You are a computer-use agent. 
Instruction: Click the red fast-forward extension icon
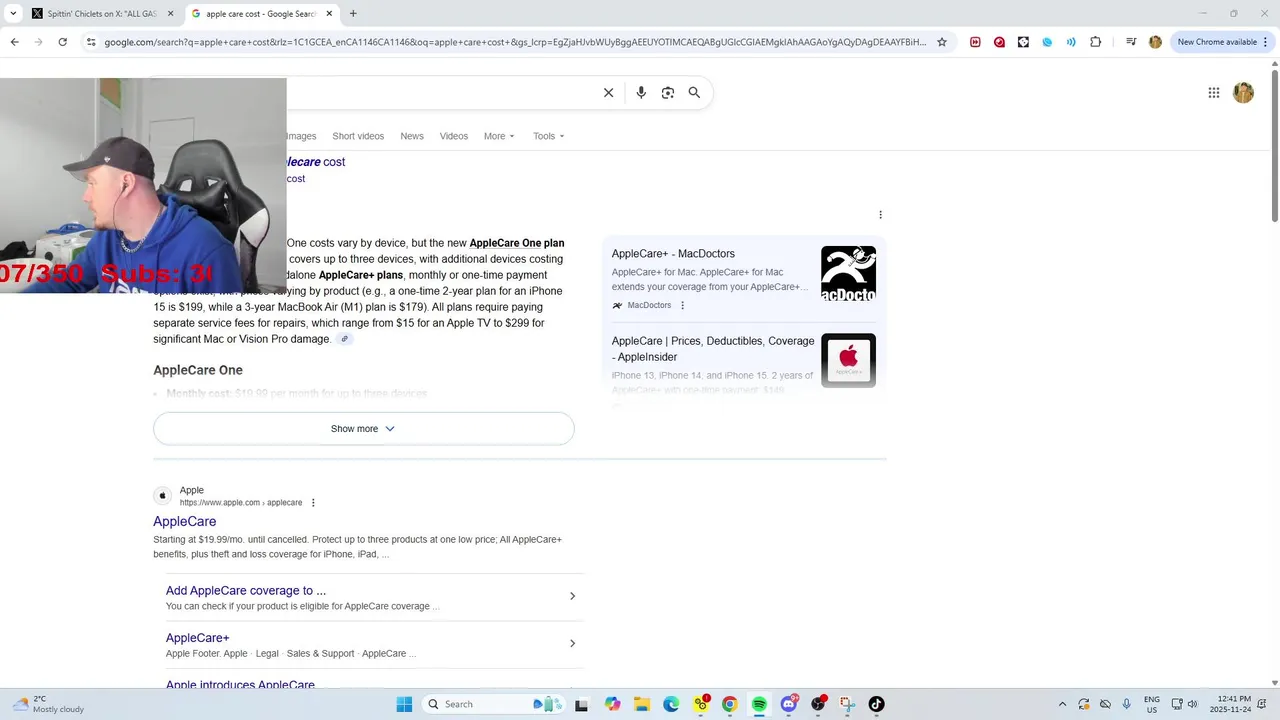pos(975,42)
